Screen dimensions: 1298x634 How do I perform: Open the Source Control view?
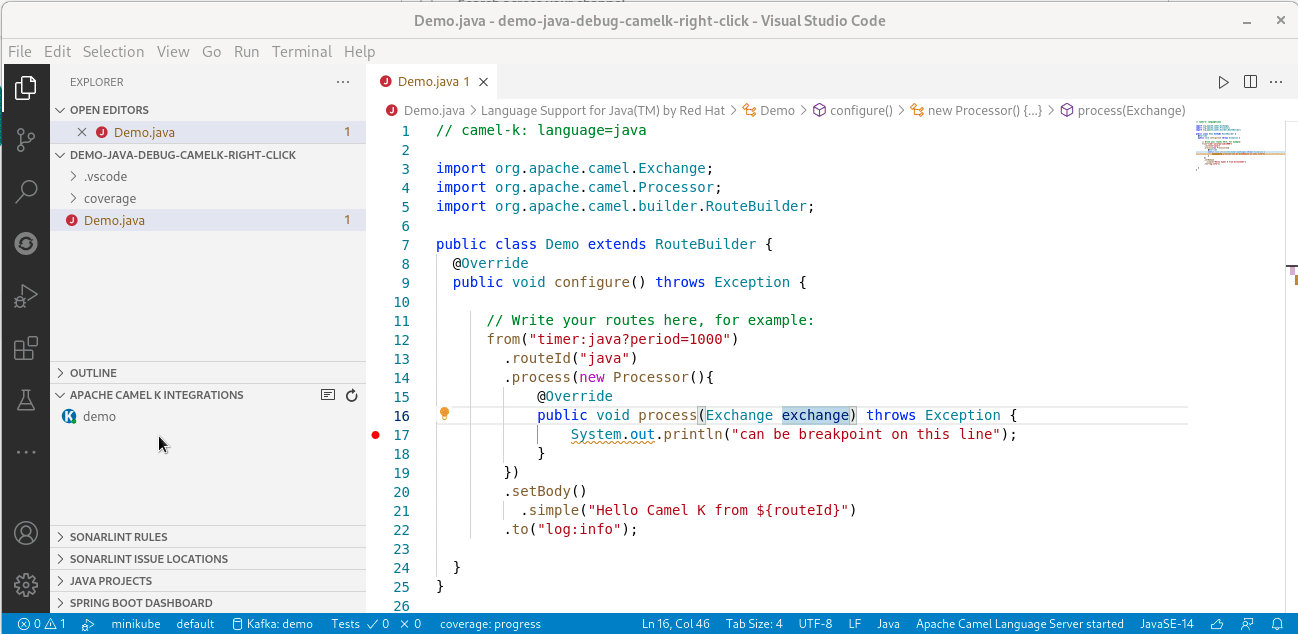[26, 140]
